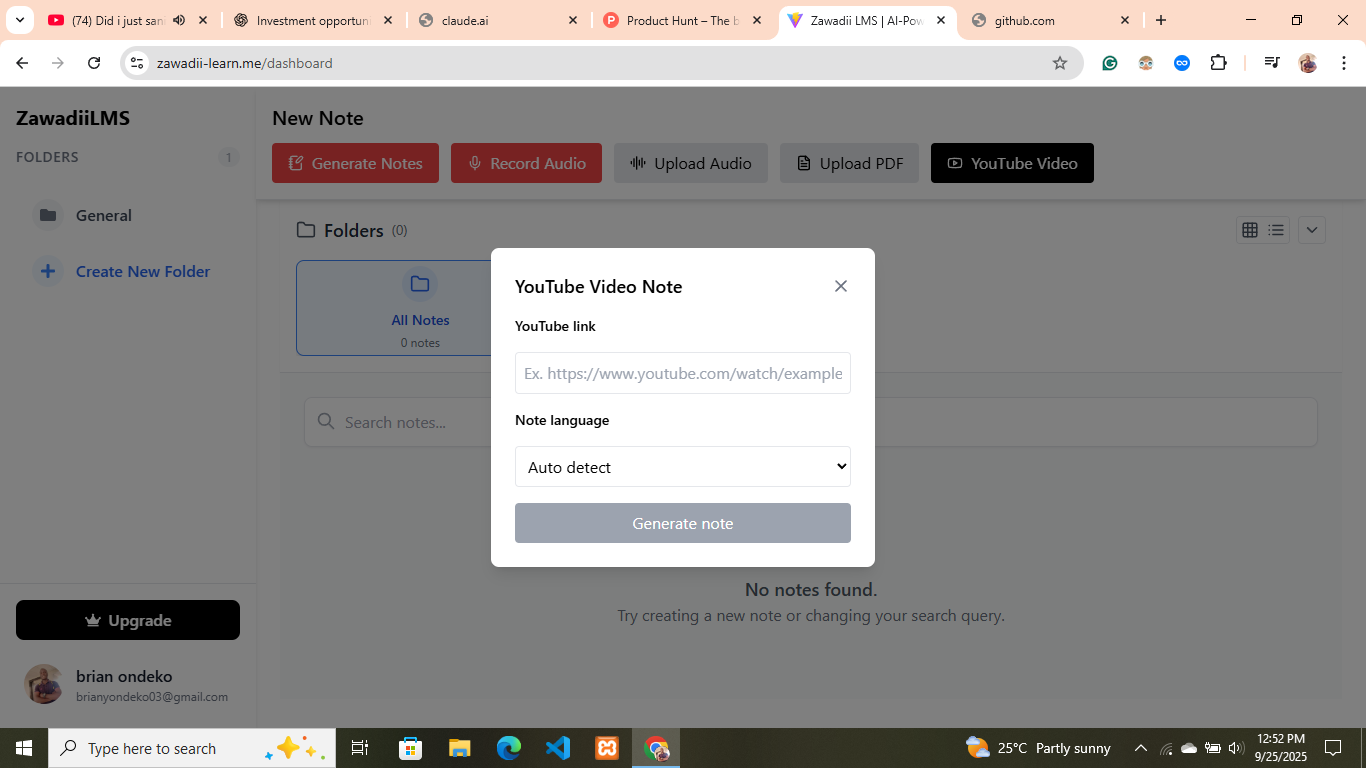Open the Chrome three-dot menu

pyautogui.click(x=1342, y=63)
